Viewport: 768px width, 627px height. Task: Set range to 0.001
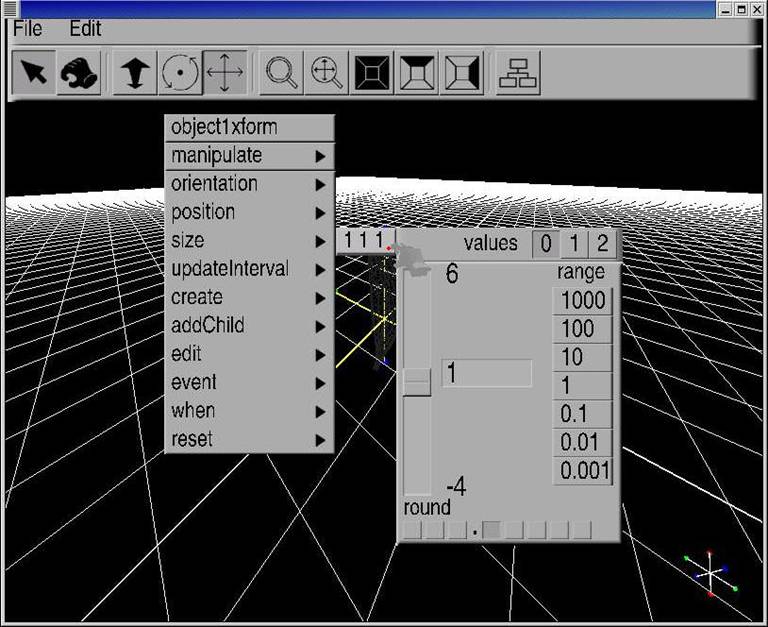(582, 471)
